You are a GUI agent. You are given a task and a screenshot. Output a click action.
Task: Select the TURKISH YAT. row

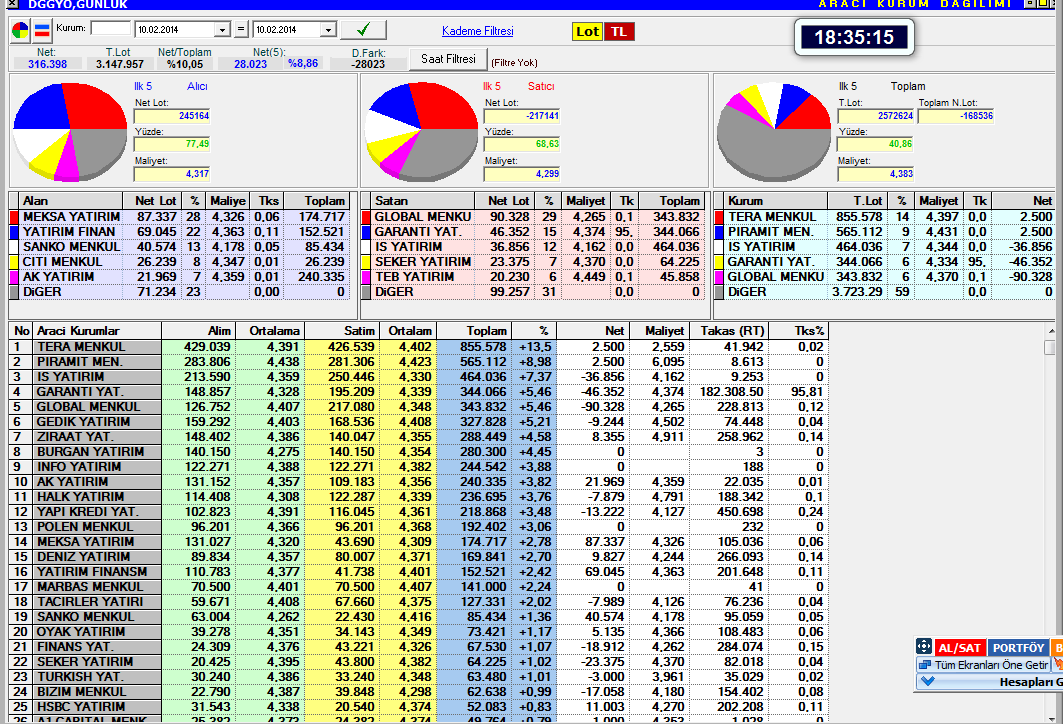(418, 677)
